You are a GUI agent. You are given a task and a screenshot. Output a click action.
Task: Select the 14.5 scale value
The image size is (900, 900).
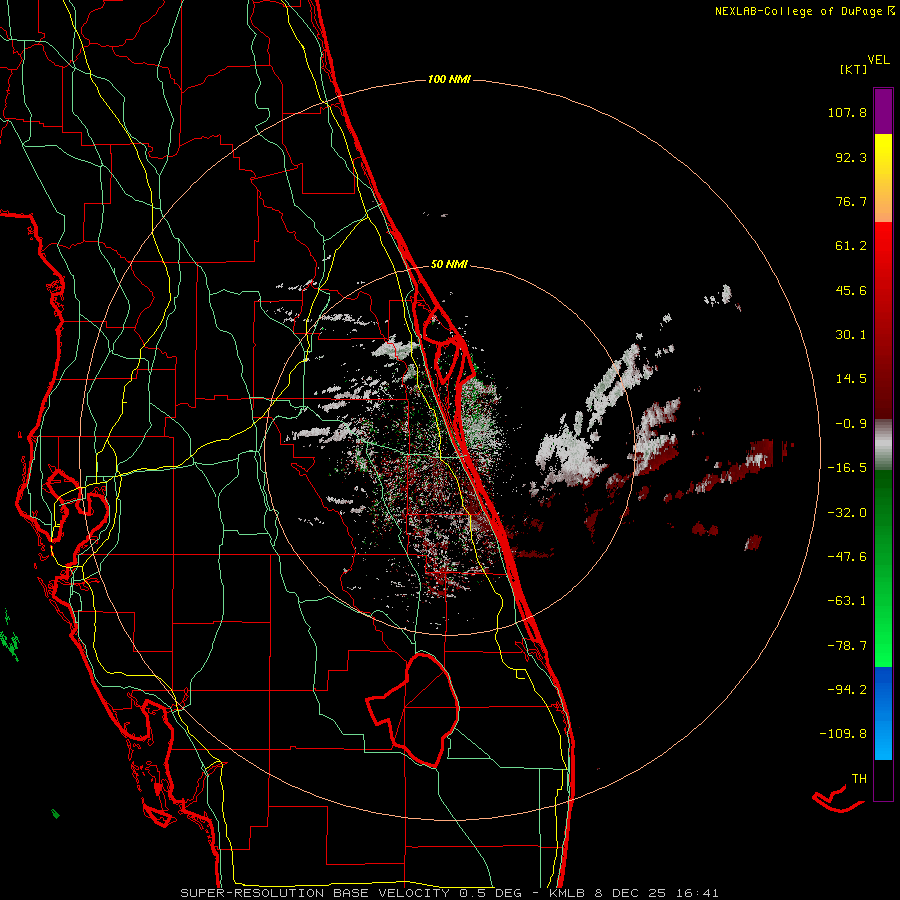tap(851, 379)
